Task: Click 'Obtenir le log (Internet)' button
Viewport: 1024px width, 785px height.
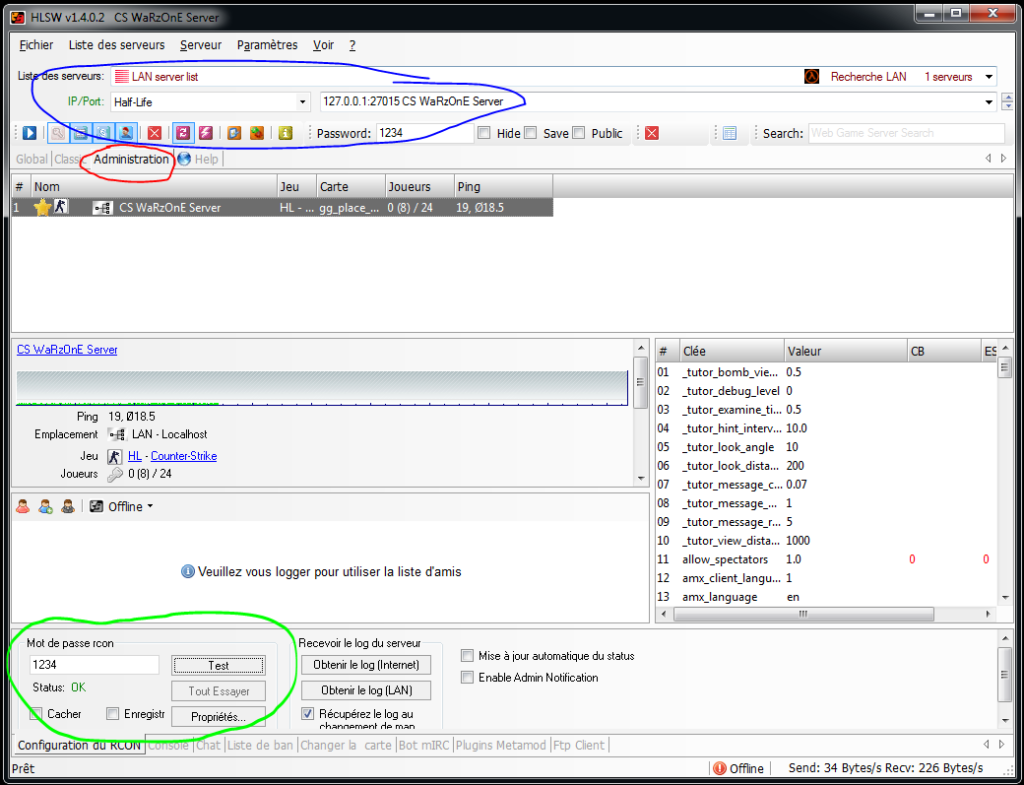Action: click(365, 665)
